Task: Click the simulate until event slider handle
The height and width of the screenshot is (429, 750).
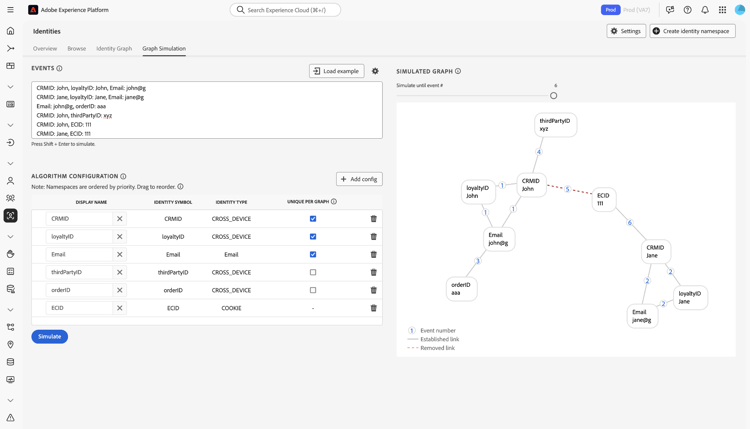Action: 554,96
